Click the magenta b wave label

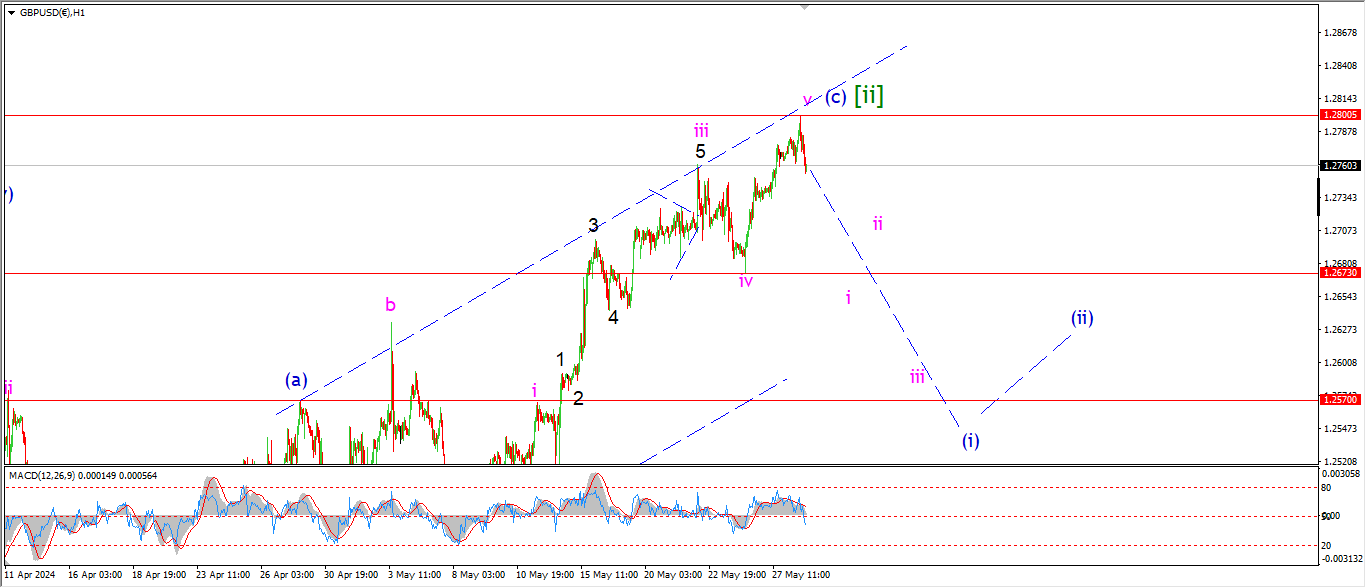click(x=391, y=304)
